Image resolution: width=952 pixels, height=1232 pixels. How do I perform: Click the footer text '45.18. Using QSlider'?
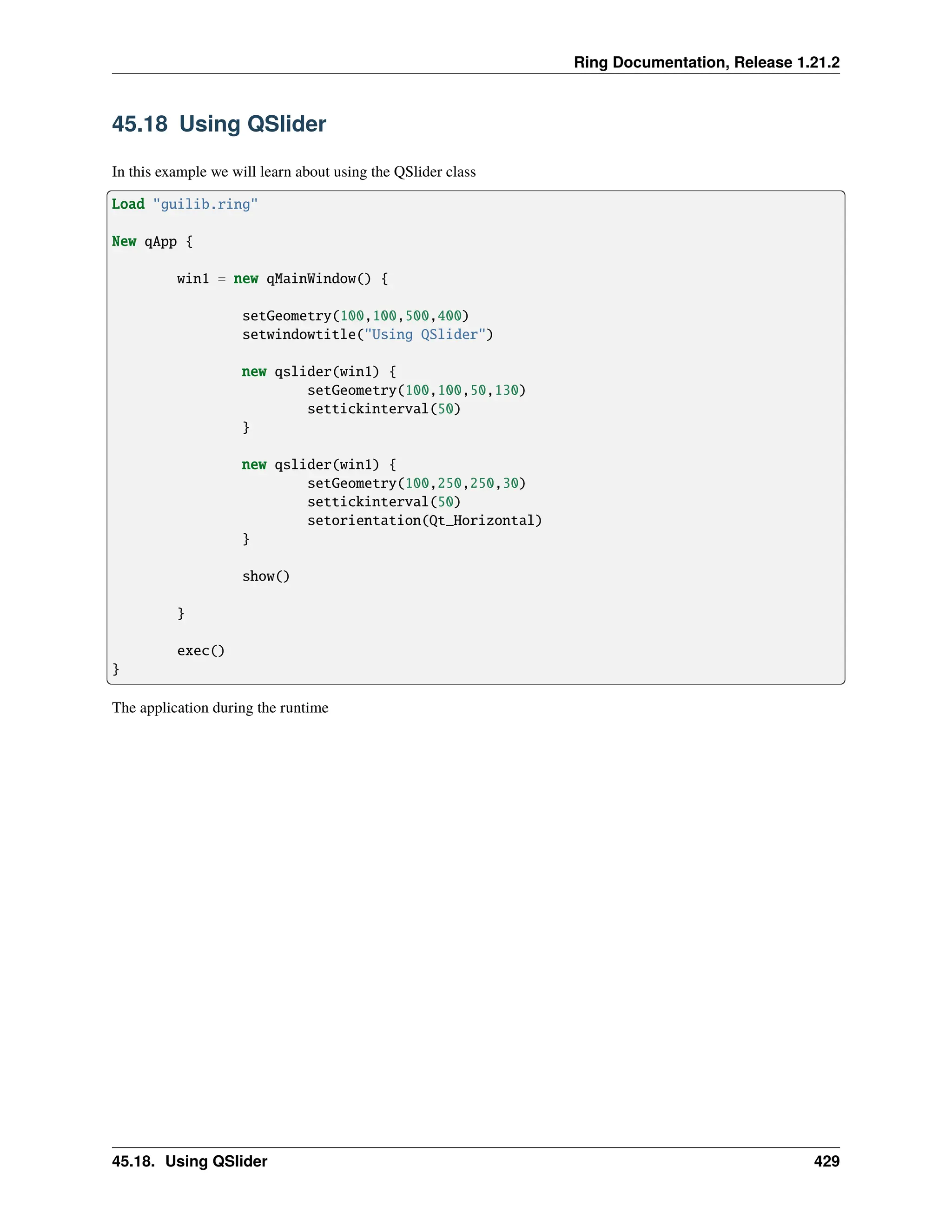coord(190,1161)
